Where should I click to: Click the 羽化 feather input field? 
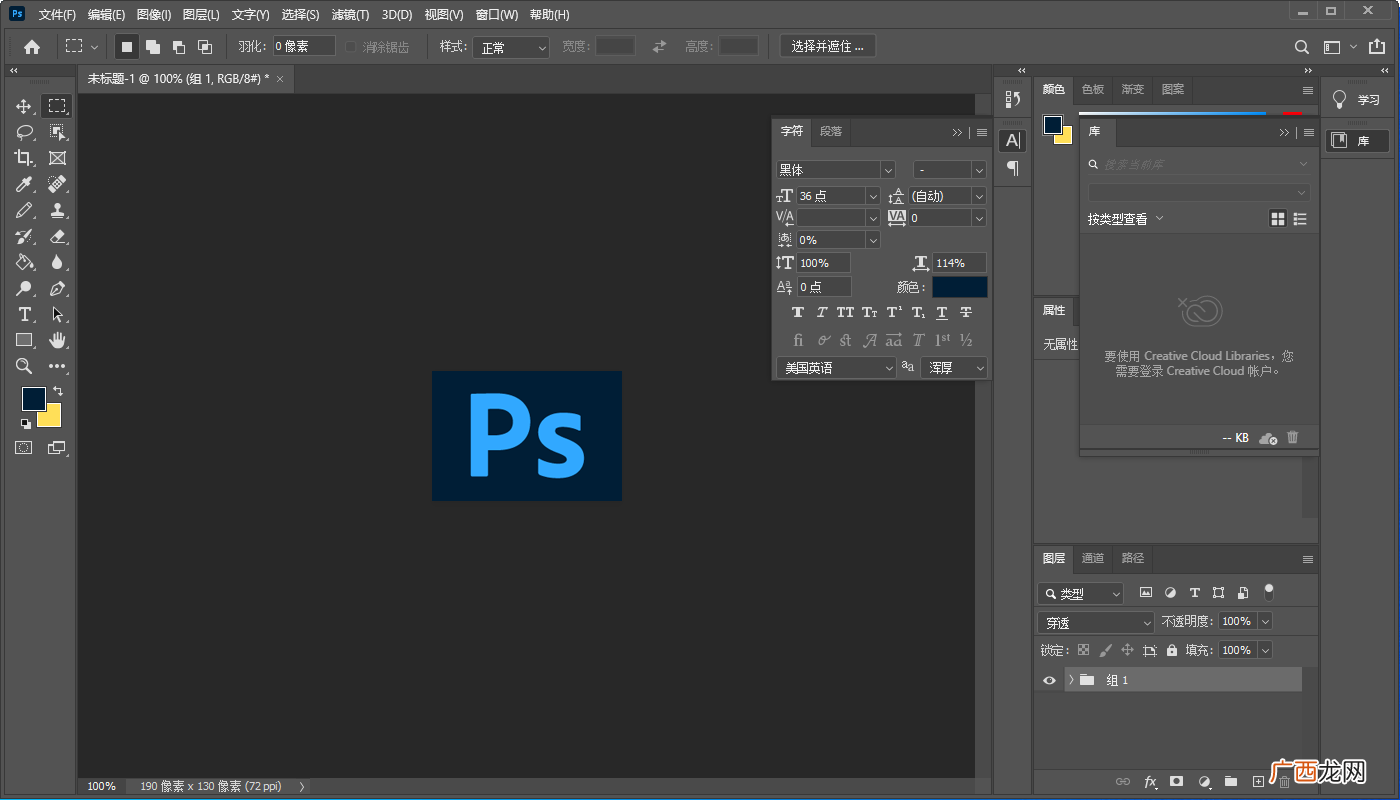[x=304, y=46]
